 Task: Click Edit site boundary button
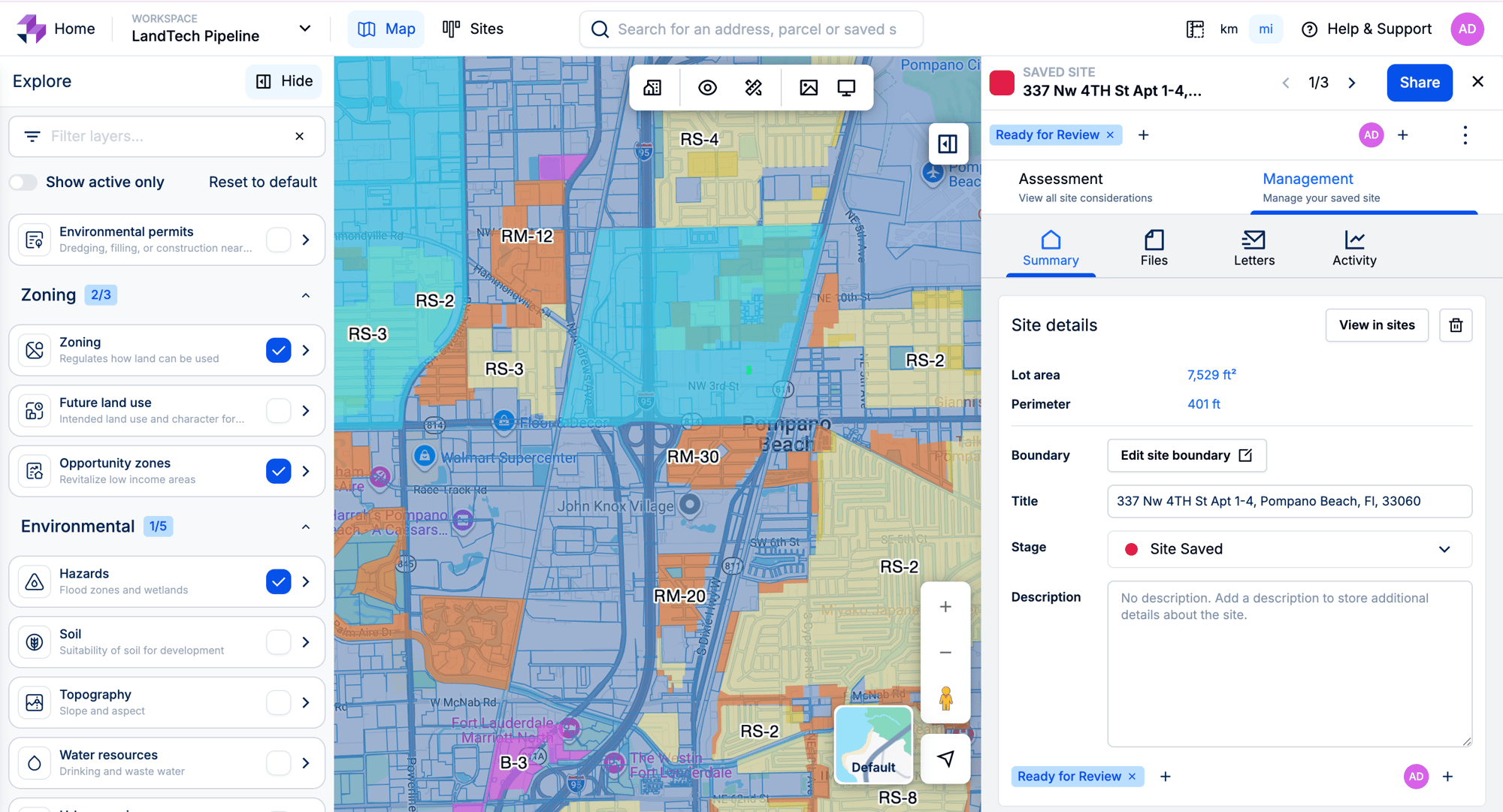[1186, 455]
